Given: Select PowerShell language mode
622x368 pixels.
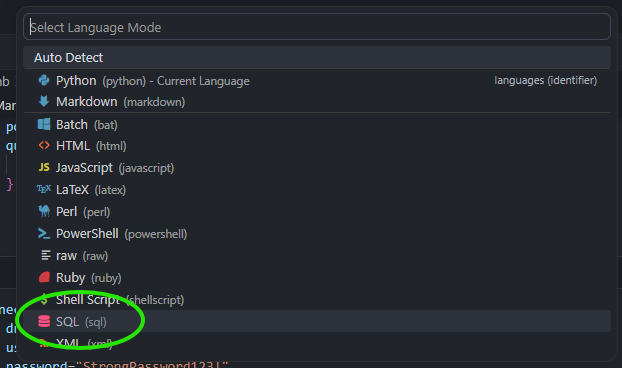Looking at the screenshot, I should coord(317,234).
